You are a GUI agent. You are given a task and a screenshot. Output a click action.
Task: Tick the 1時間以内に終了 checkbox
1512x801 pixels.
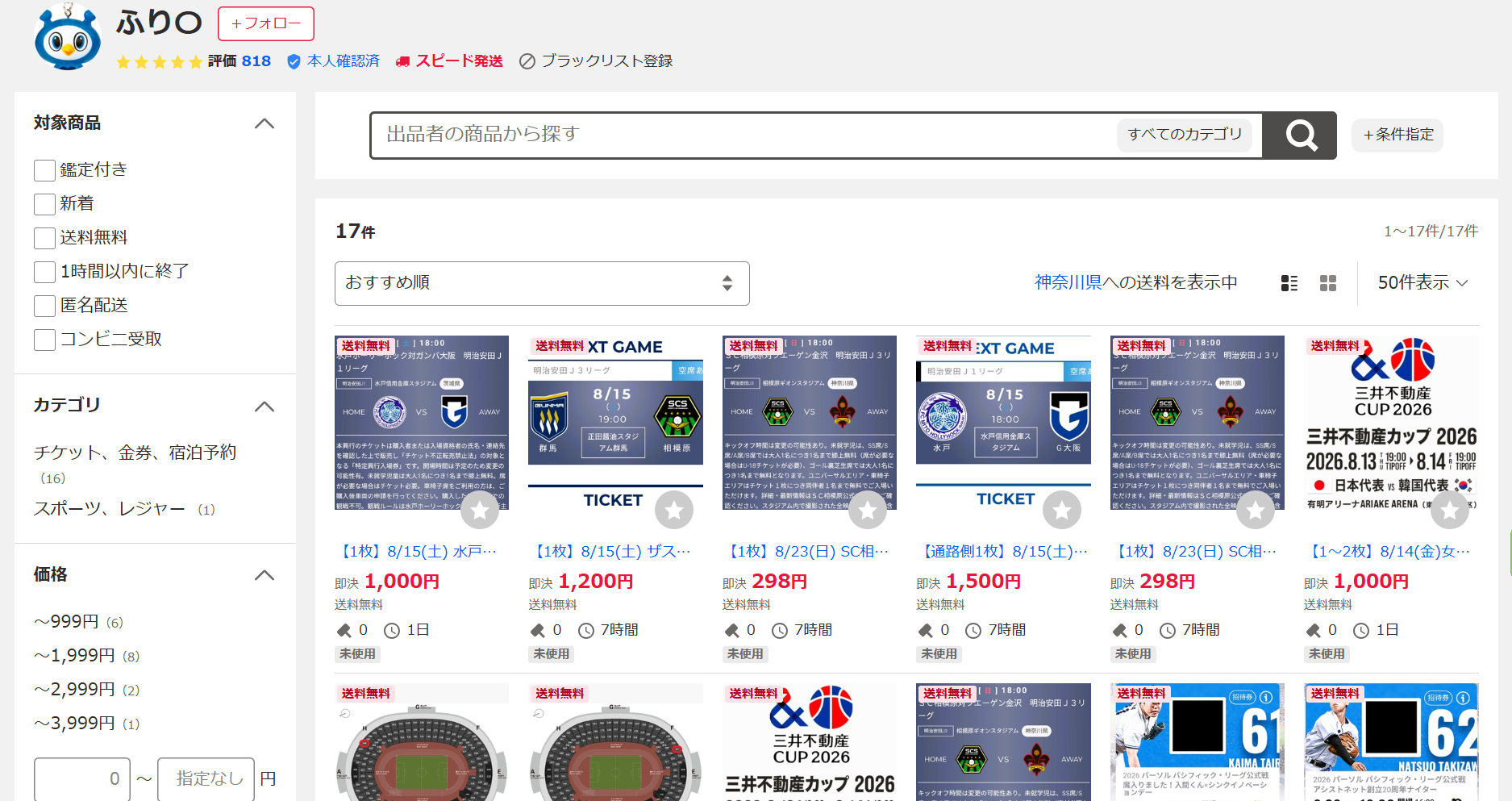44,272
